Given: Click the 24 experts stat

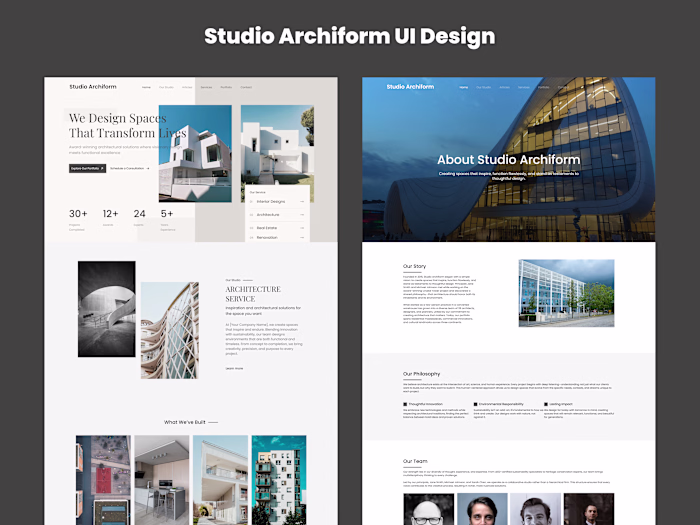Looking at the screenshot, I should pos(139,218).
